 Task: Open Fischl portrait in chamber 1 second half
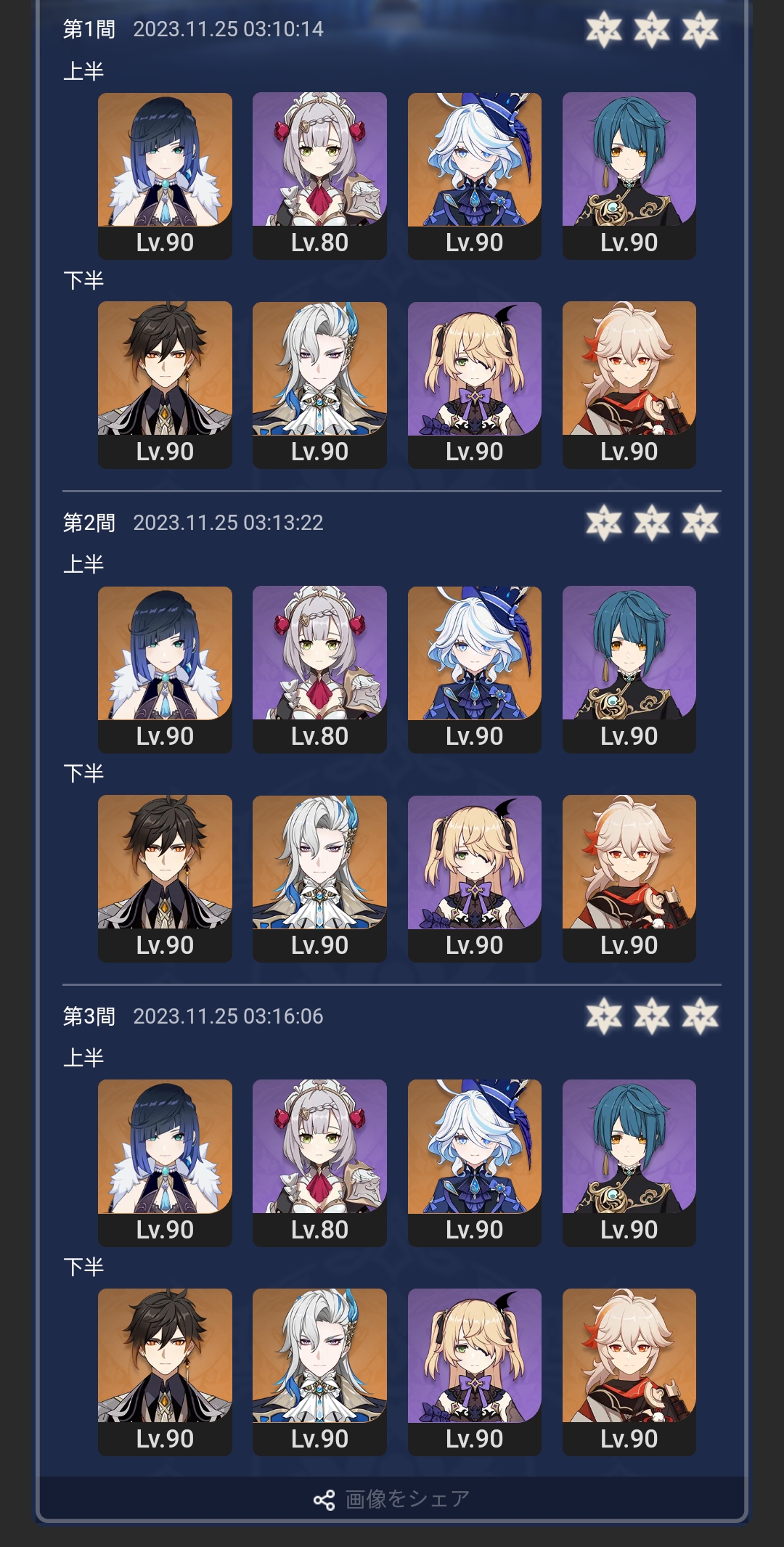click(x=475, y=385)
